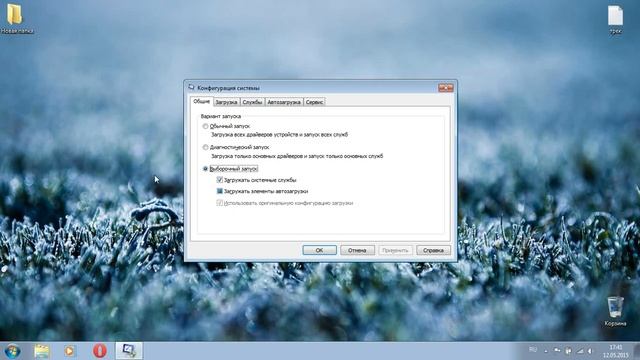This screenshot has width=640, height=360.
Task: Switch to the Сервис tab
Action: (x=314, y=102)
